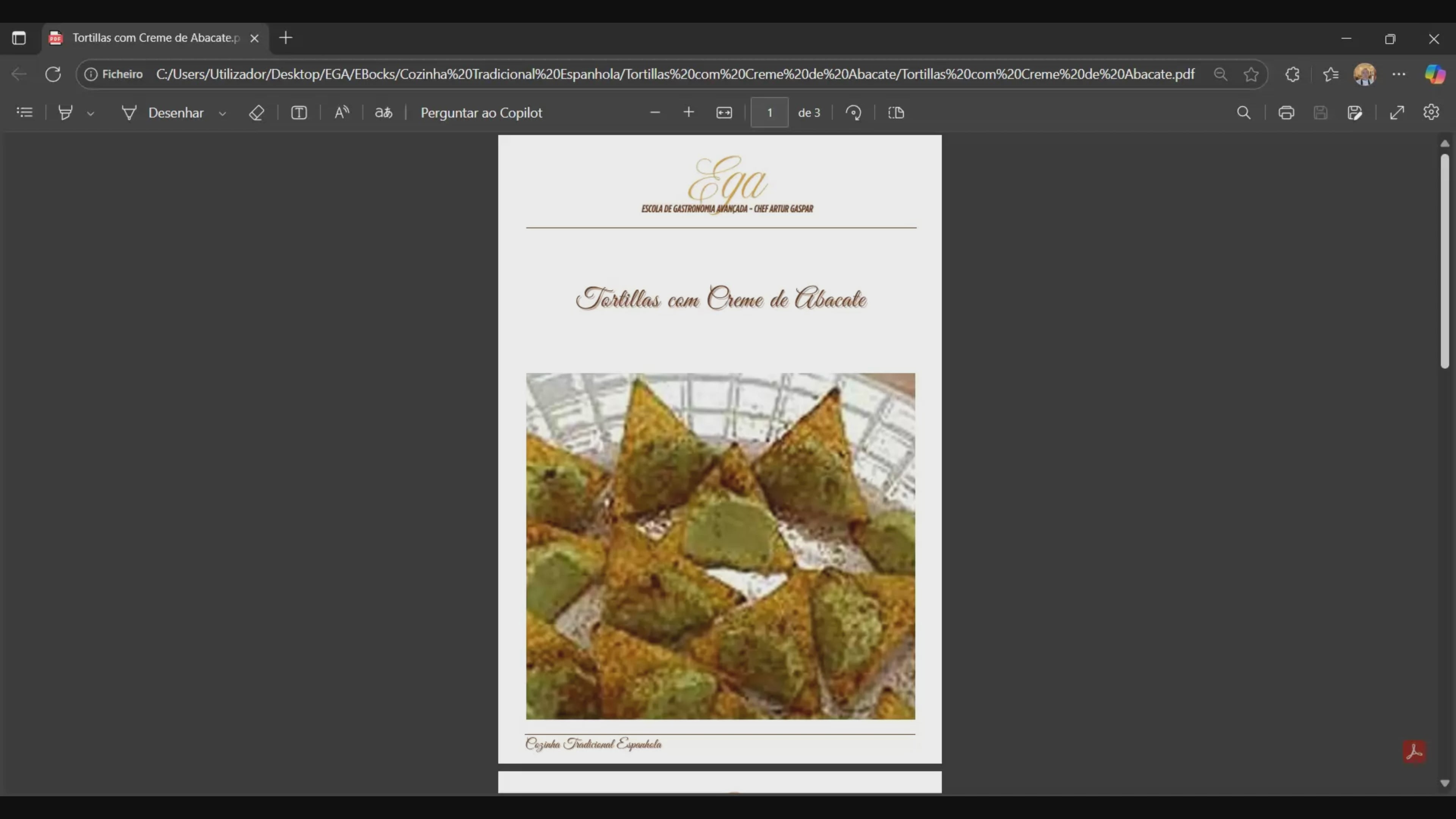
Task: Expand Desenhar pen options chevron
Action: [x=223, y=114]
